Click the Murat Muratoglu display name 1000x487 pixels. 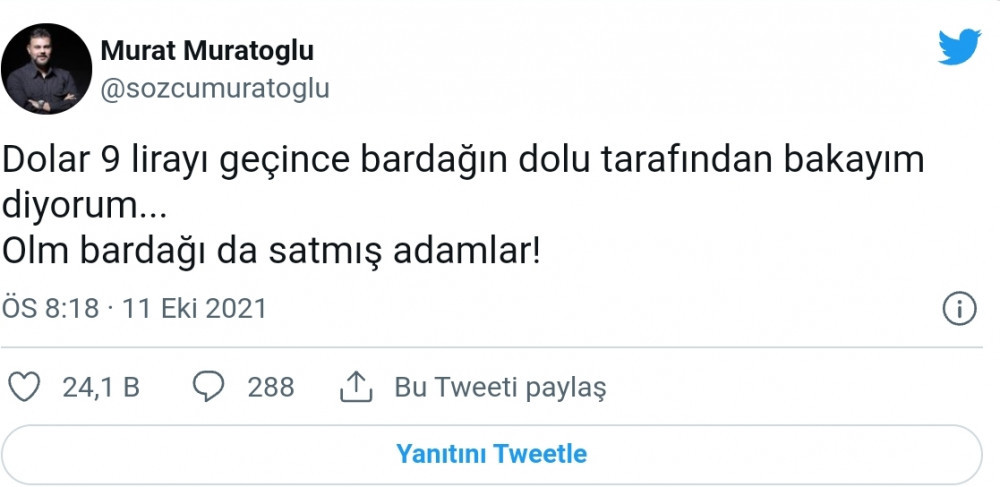[207, 51]
